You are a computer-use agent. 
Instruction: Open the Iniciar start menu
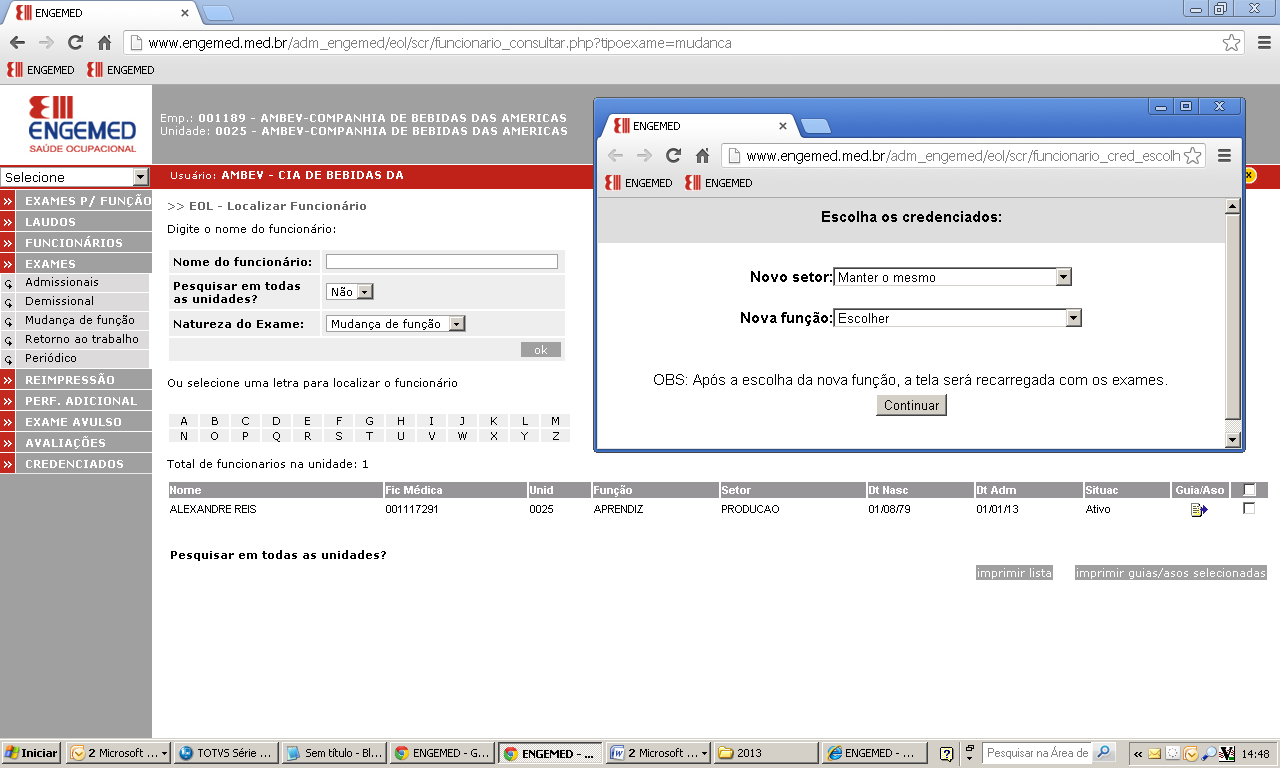click(x=31, y=753)
